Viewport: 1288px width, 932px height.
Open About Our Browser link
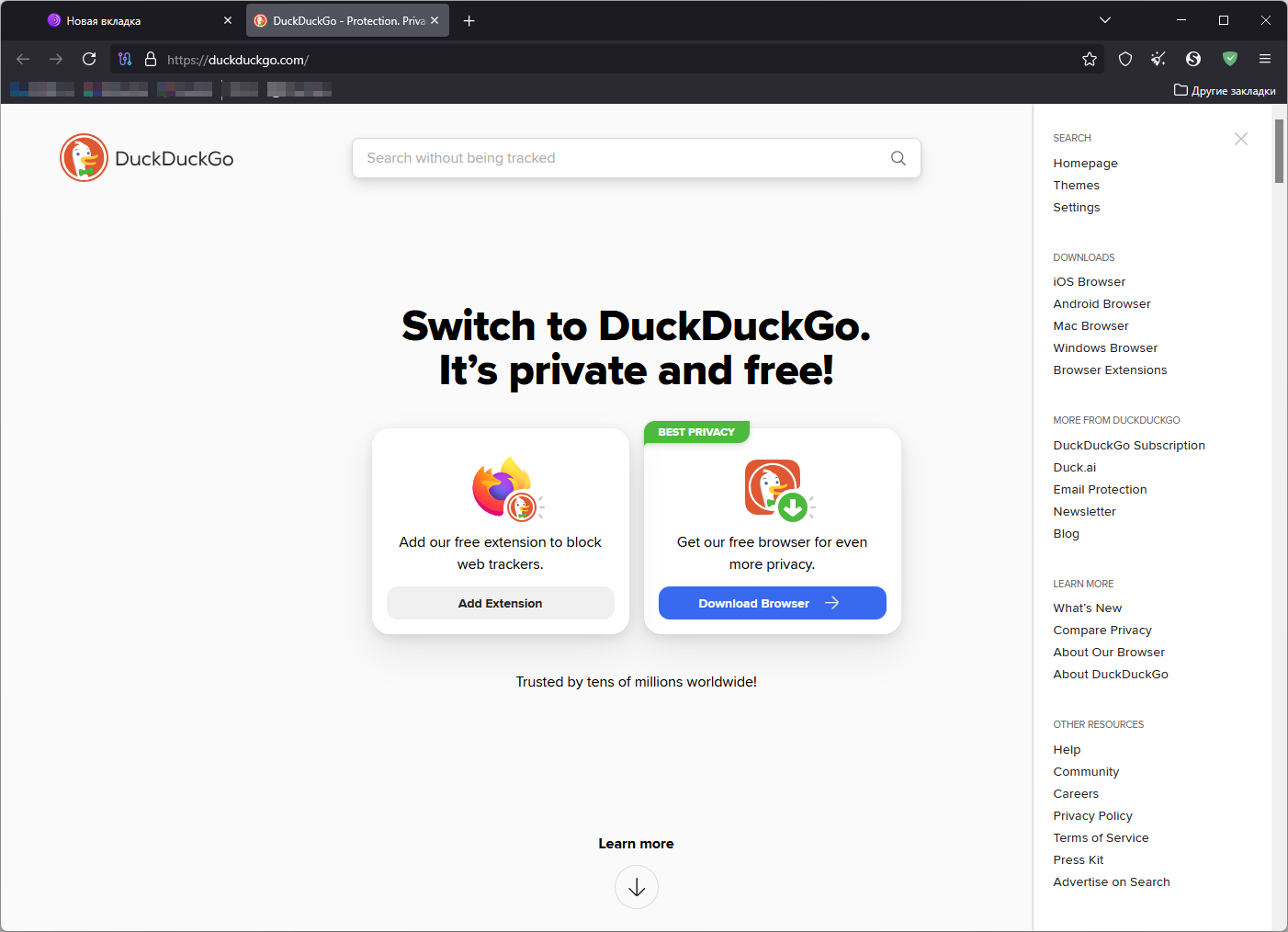tap(1109, 652)
